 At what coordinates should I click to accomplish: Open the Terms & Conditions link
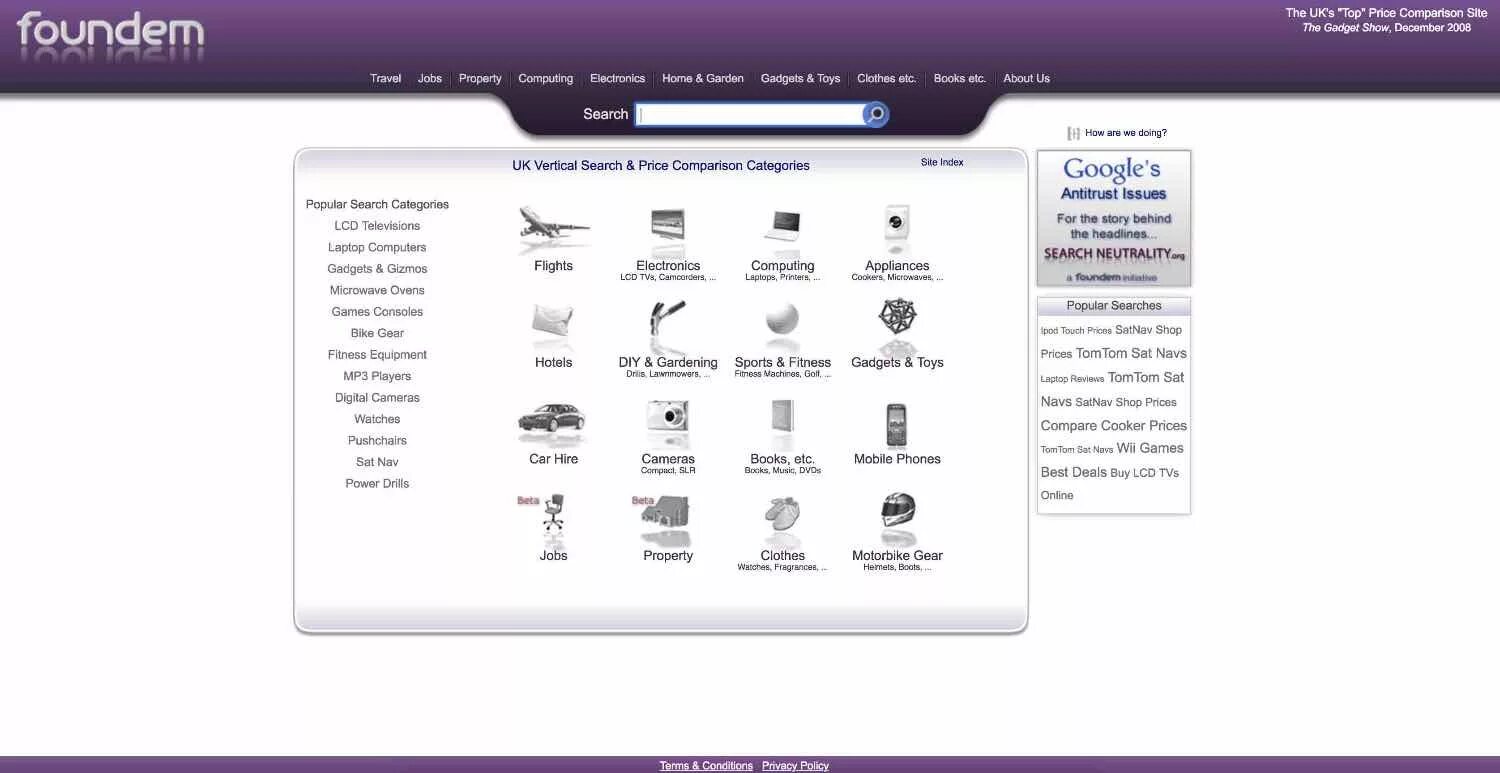coord(706,766)
